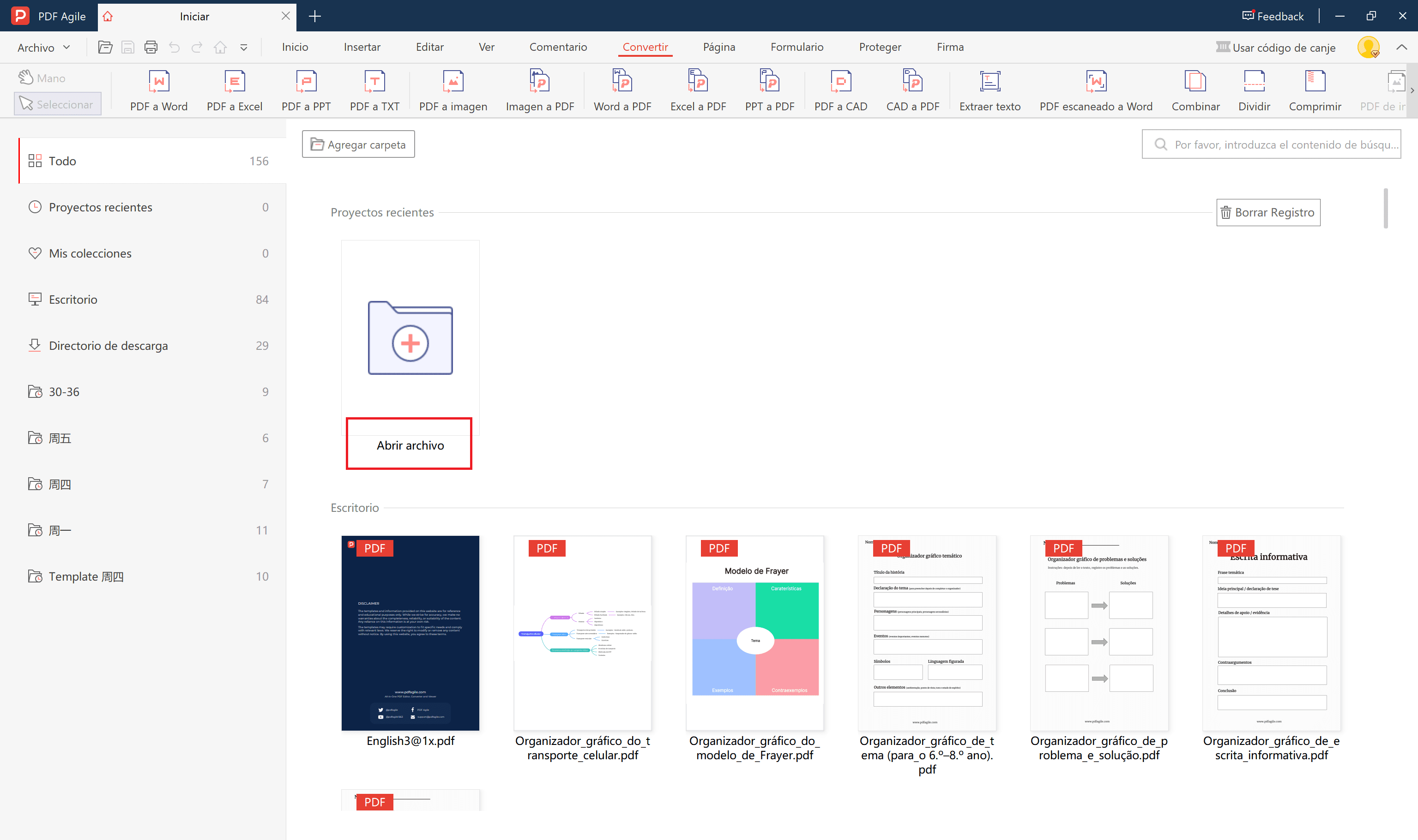Open the Proteger ribbon tab
The image size is (1418, 840).
click(x=880, y=47)
